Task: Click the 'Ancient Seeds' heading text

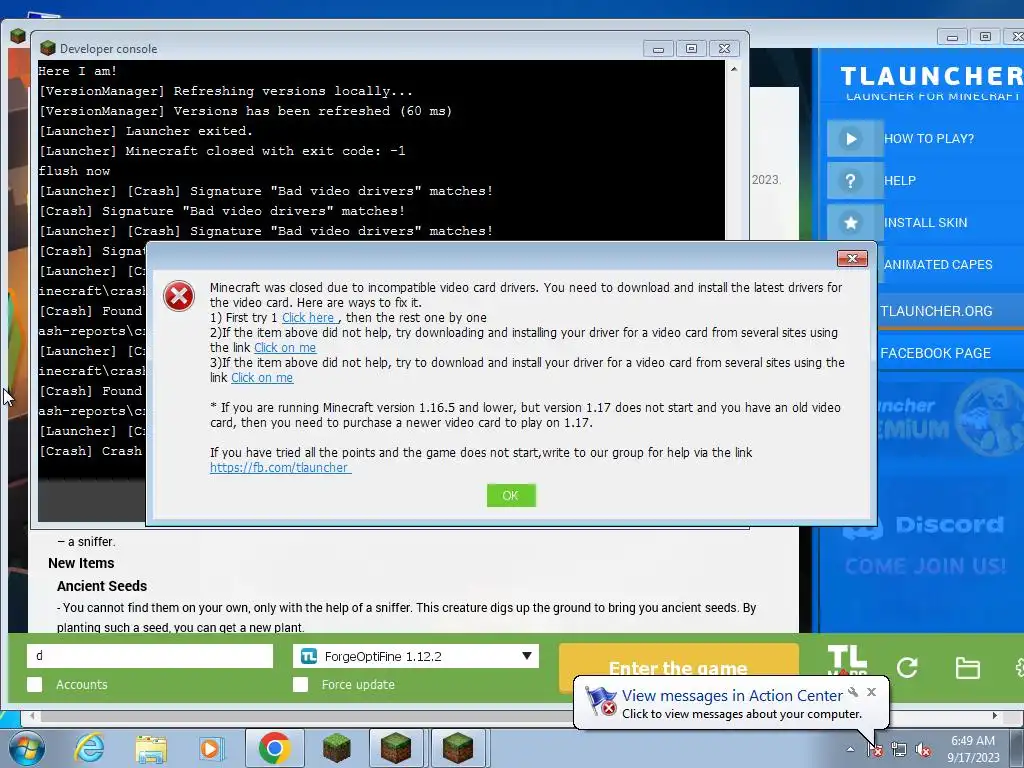Action: click(x=102, y=586)
